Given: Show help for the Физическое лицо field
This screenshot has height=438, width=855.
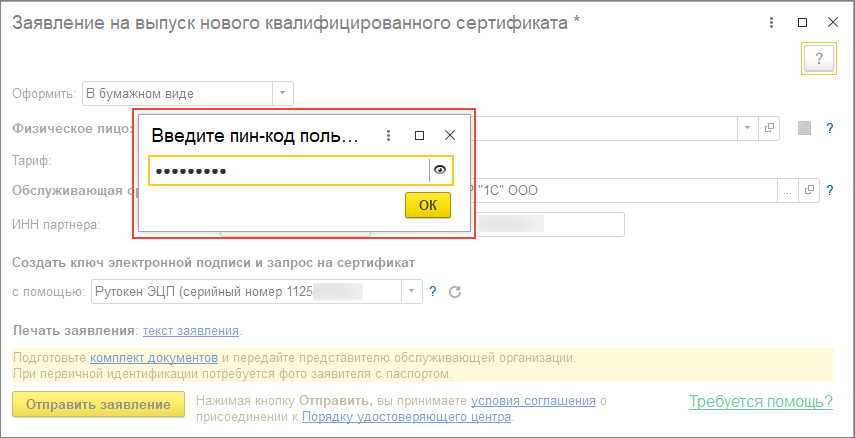Looking at the screenshot, I should [x=829, y=128].
